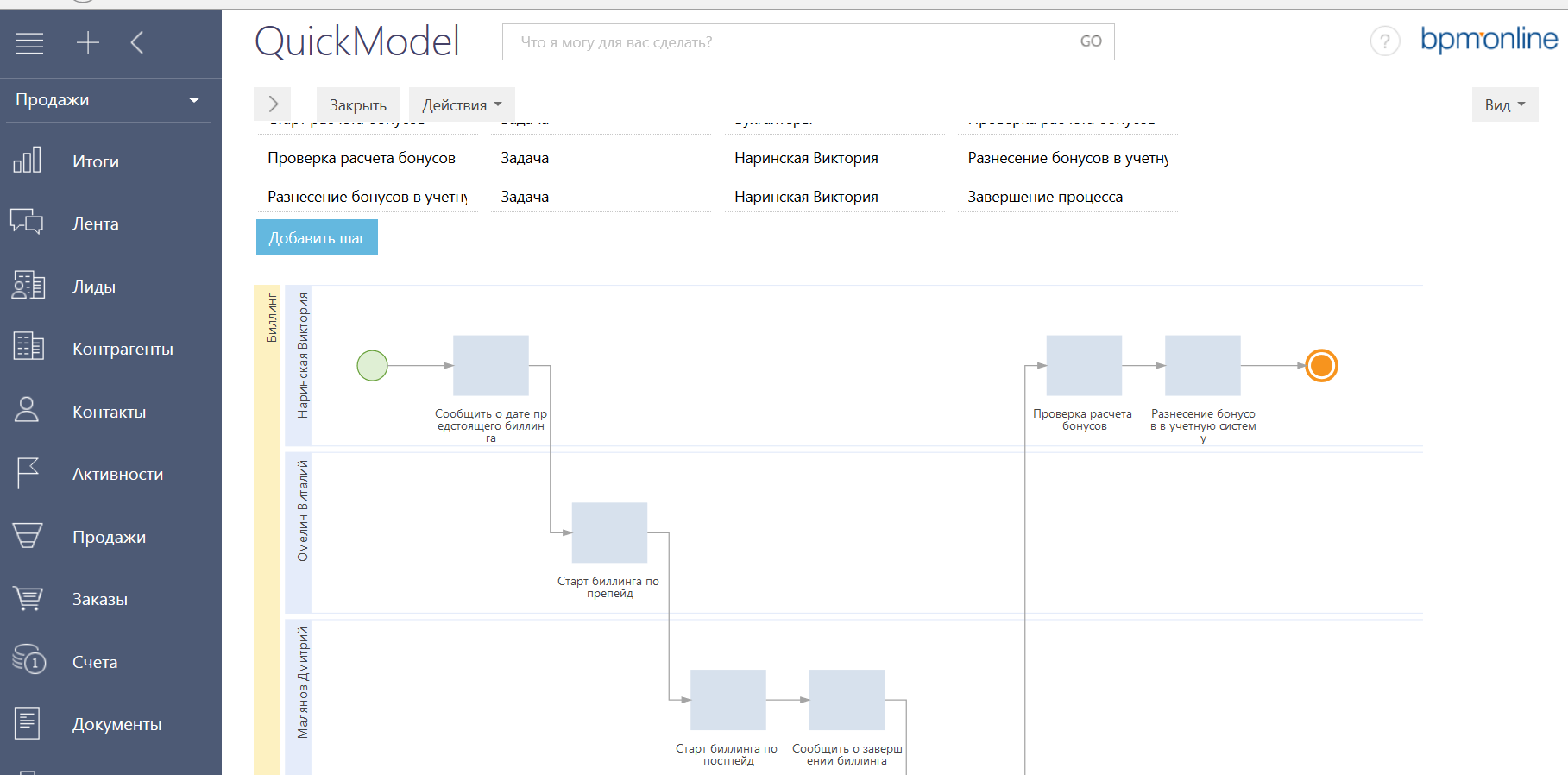Click the Заказы shopping cart icon

coord(28,598)
